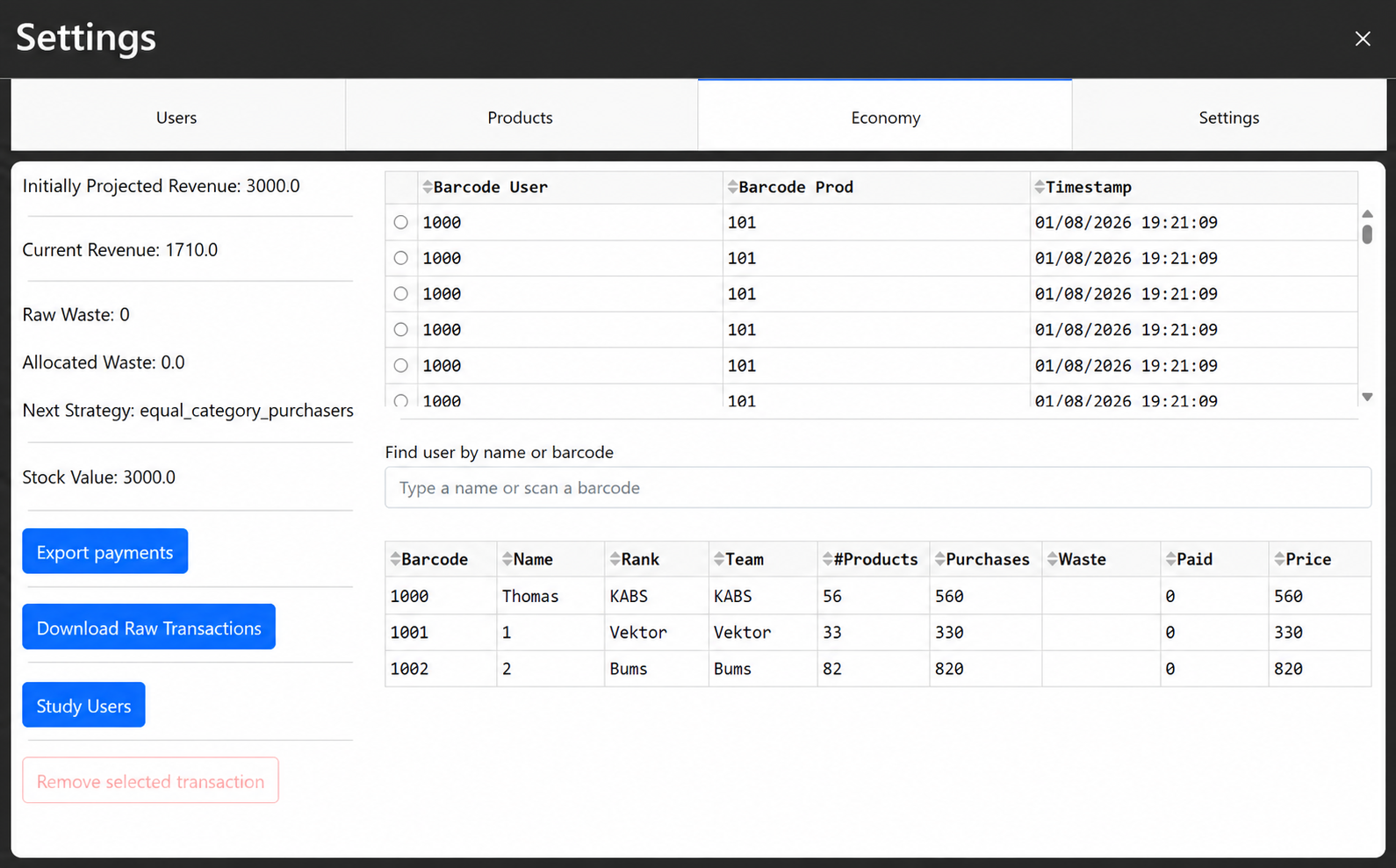Click the Current Revenue: 1710.0 text

point(120,250)
